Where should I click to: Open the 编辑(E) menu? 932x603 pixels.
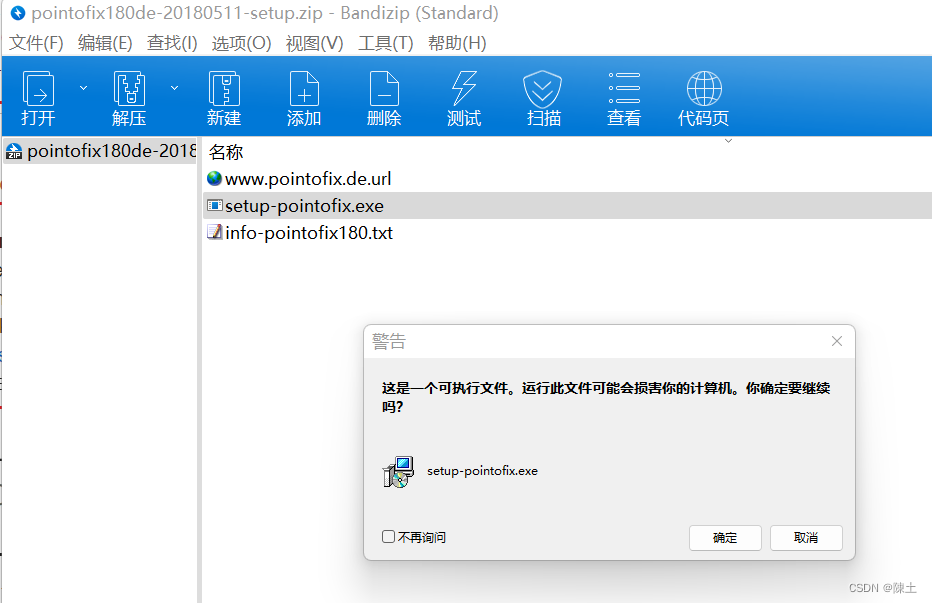[x=105, y=43]
